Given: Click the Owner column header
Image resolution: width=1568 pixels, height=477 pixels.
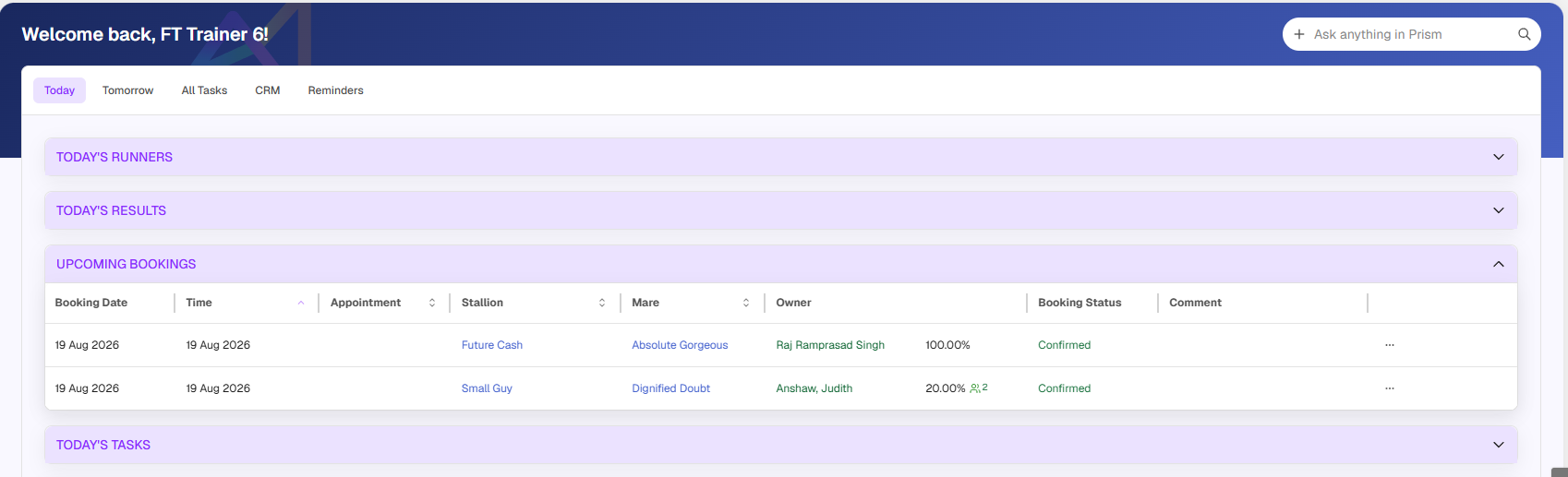Looking at the screenshot, I should pyautogui.click(x=793, y=303).
